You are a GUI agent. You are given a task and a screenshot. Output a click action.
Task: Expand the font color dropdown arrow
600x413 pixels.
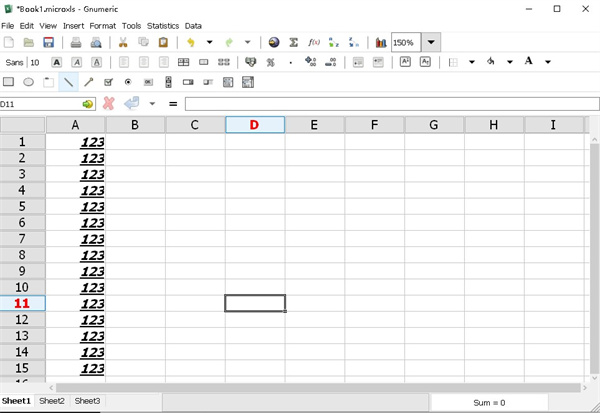coord(548,62)
